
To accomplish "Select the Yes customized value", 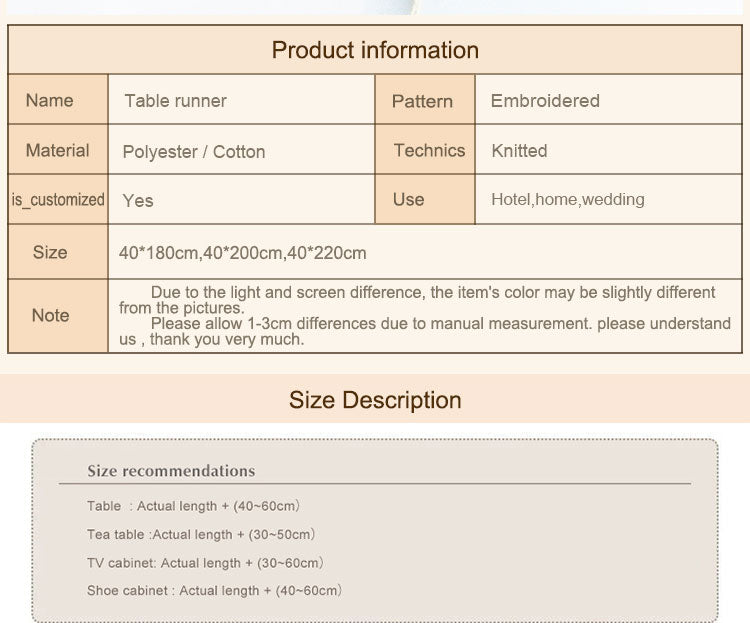I will tap(138, 201).
